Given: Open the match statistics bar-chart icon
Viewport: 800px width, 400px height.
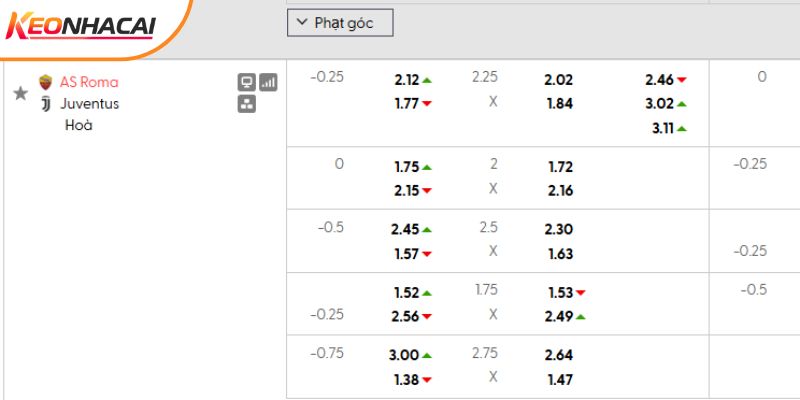Looking at the screenshot, I should coord(268,82).
